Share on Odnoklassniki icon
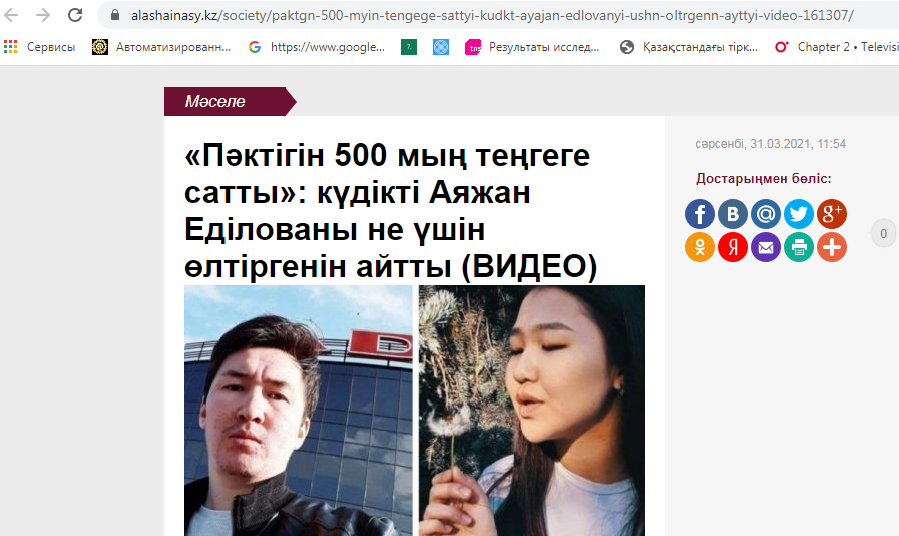899x536 pixels. tap(699, 247)
